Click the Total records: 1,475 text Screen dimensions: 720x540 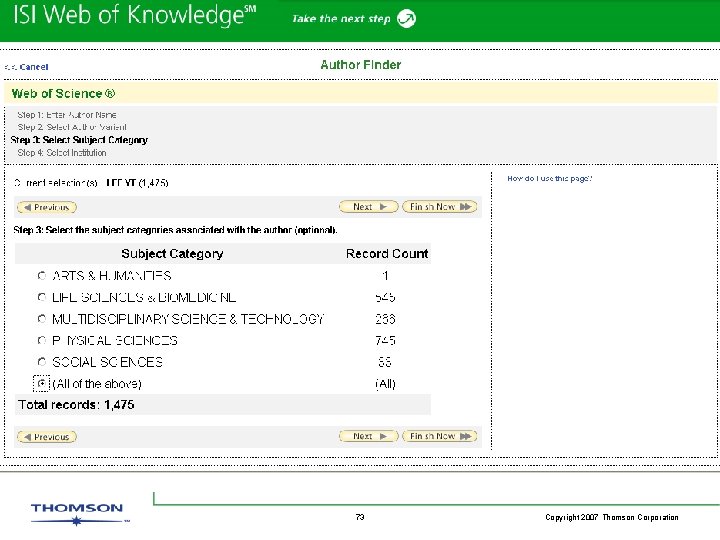[x=76, y=405]
